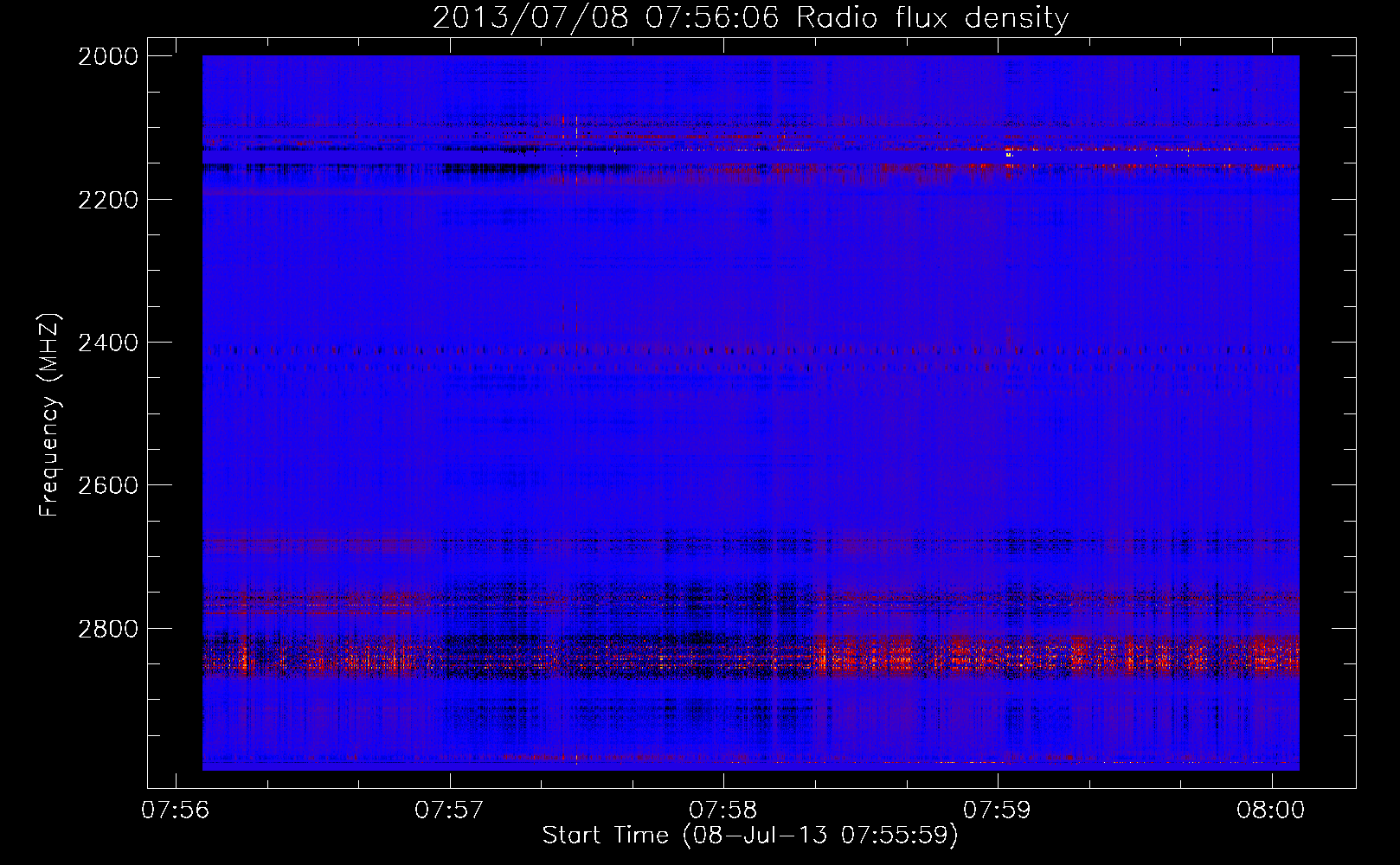Click the plot title 'Radio flux density'
This screenshot has height=865, width=1400.
click(932, 18)
